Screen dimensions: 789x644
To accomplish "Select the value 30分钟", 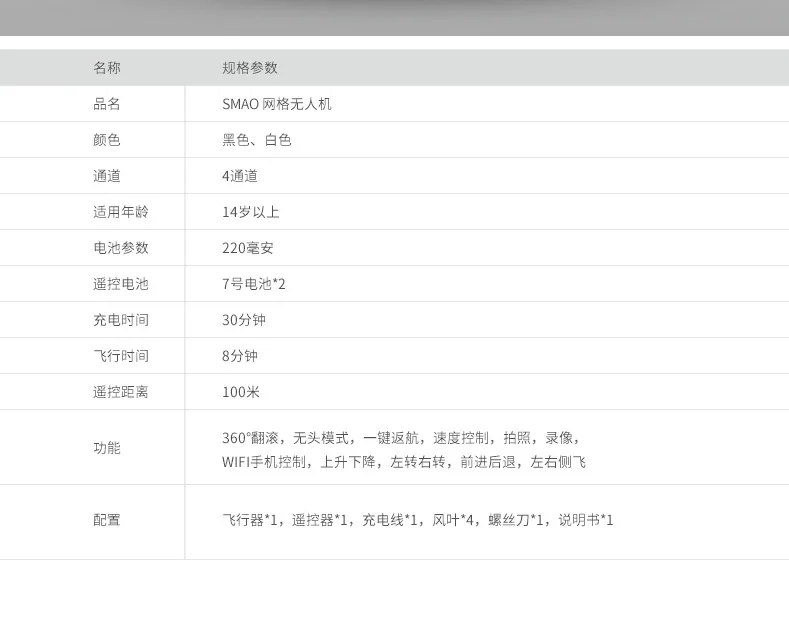I will click(244, 319).
